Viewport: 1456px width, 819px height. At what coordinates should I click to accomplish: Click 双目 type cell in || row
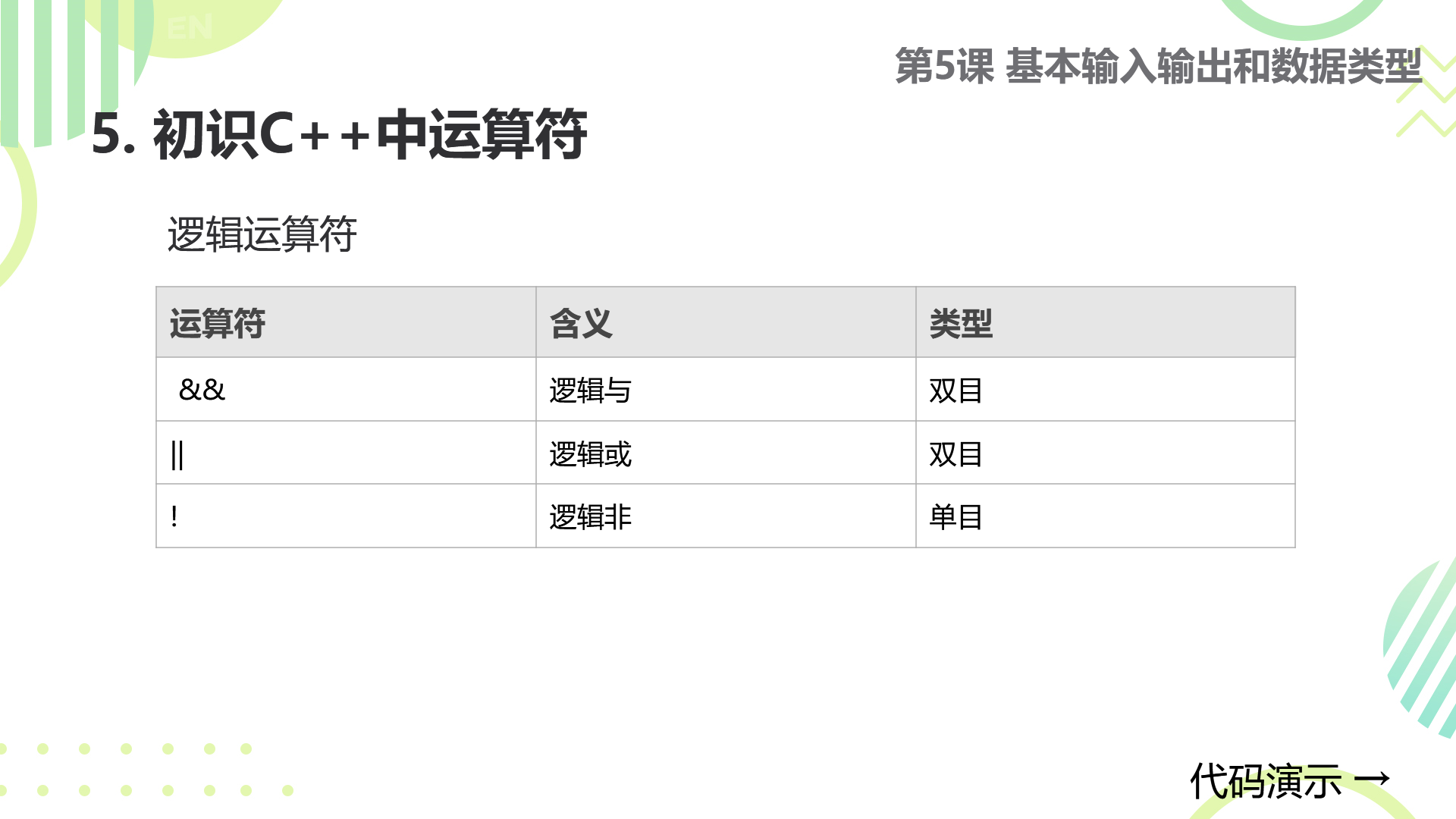[1106, 453]
